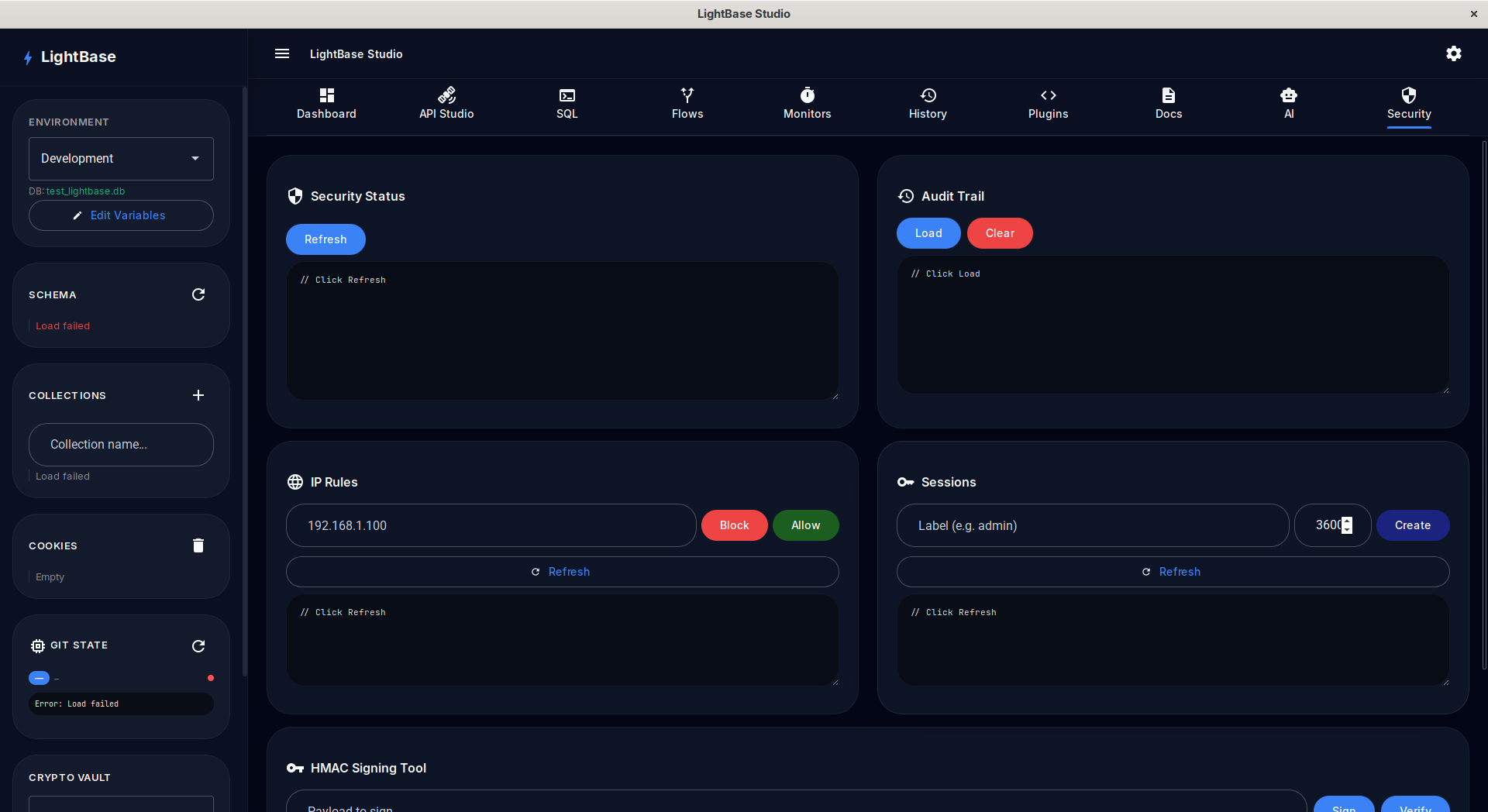Image resolution: width=1488 pixels, height=812 pixels.
Task: Load the Audit Trail
Action: pos(928,233)
